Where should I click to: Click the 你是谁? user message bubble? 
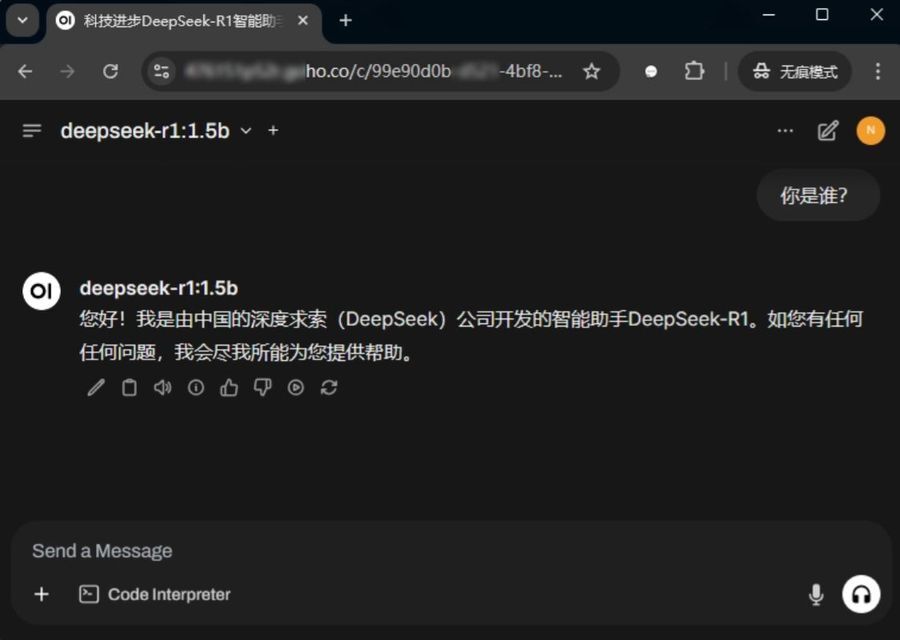[818, 195]
